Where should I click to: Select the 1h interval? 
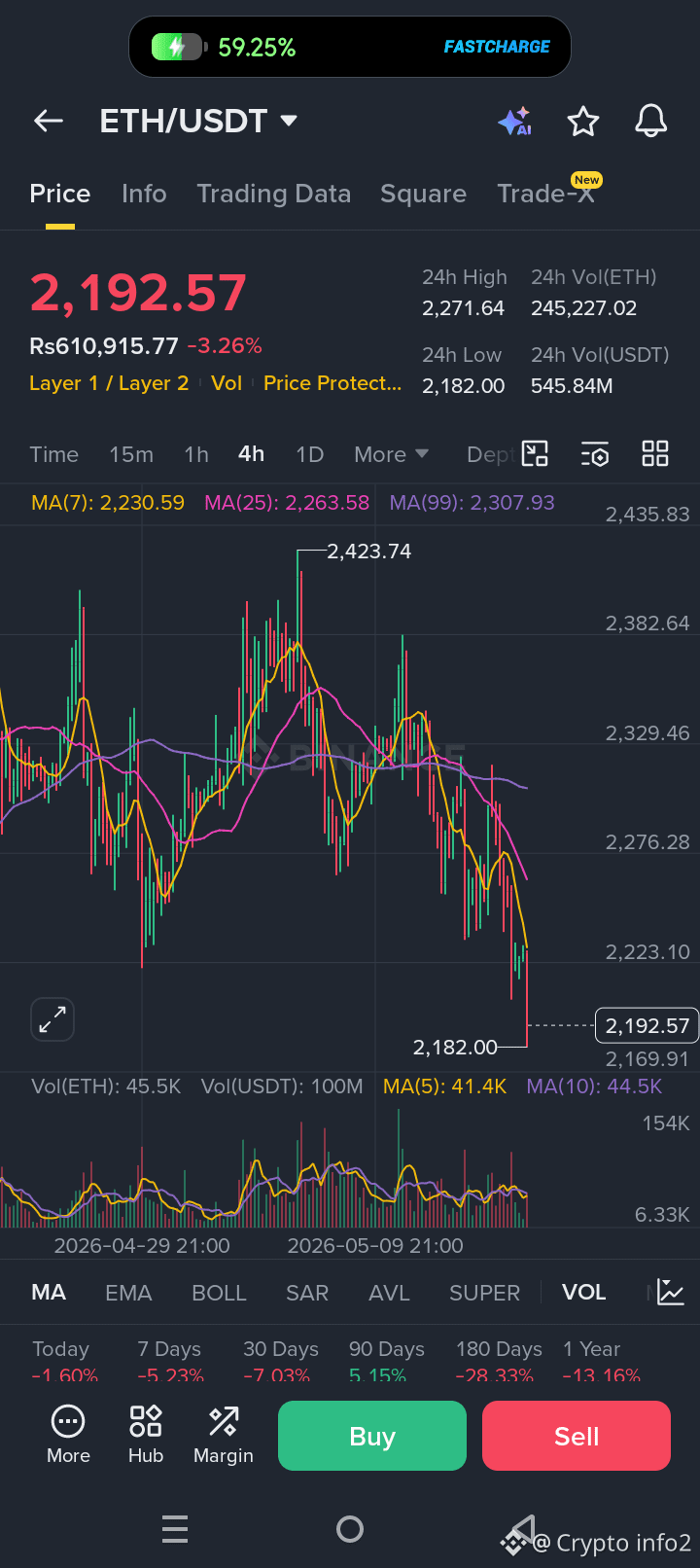point(196,454)
